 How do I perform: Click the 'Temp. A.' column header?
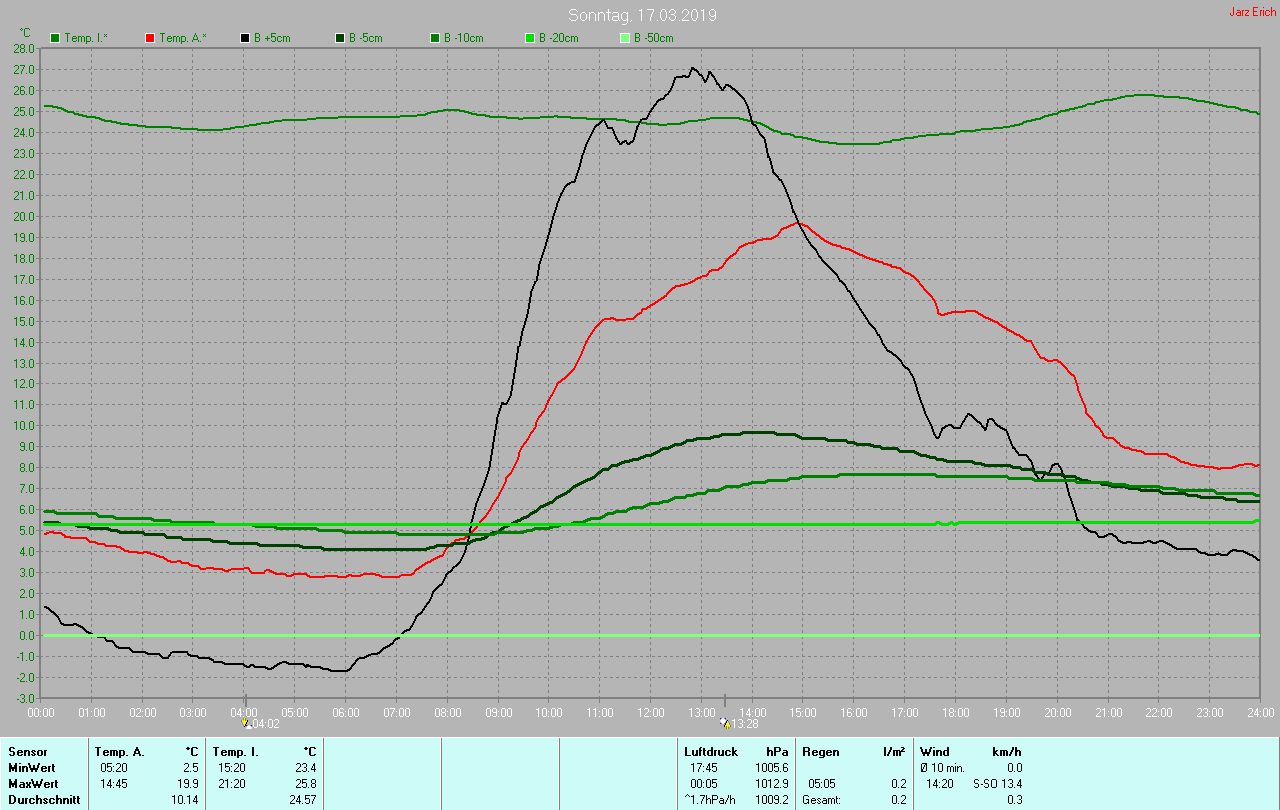[x=119, y=751]
